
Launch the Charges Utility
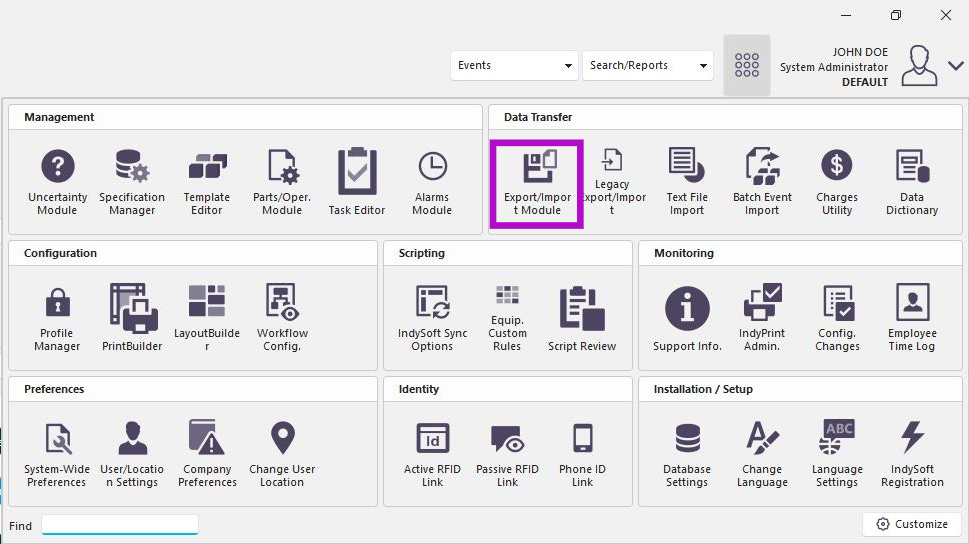pyautogui.click(x=837, y=181)
